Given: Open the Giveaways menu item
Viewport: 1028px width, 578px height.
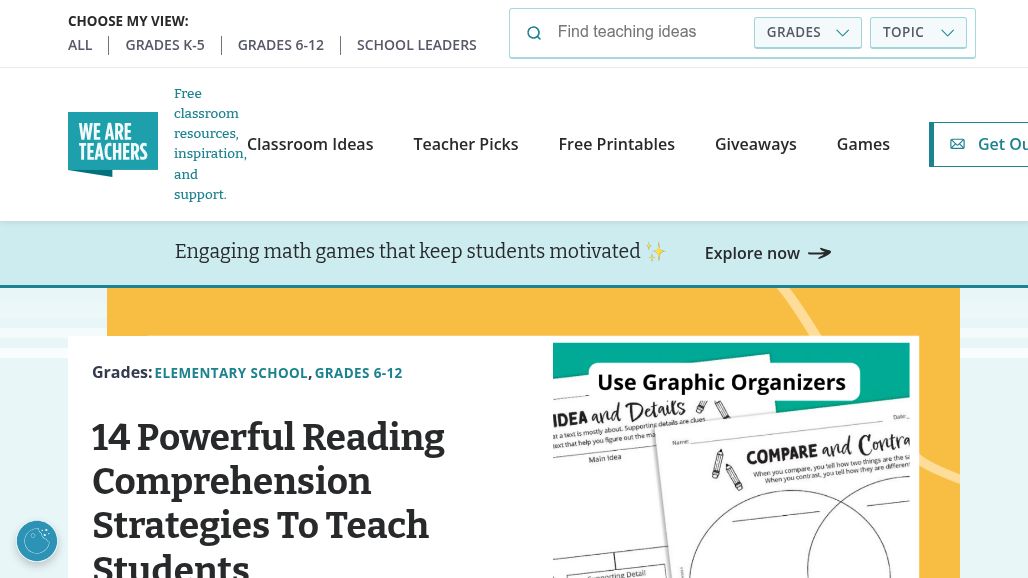Looking at the screenshot, I should [756, 144].
